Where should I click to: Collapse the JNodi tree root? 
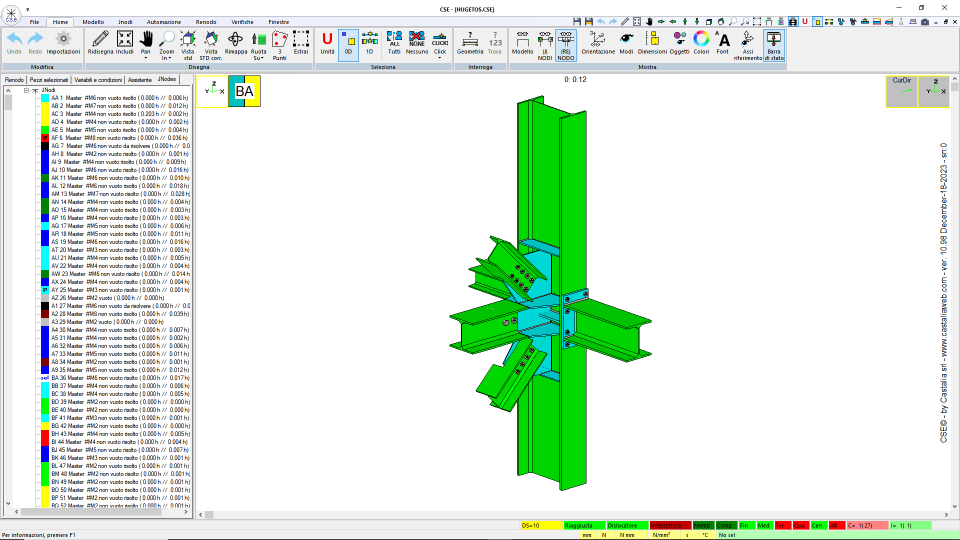tap(26, 90)
